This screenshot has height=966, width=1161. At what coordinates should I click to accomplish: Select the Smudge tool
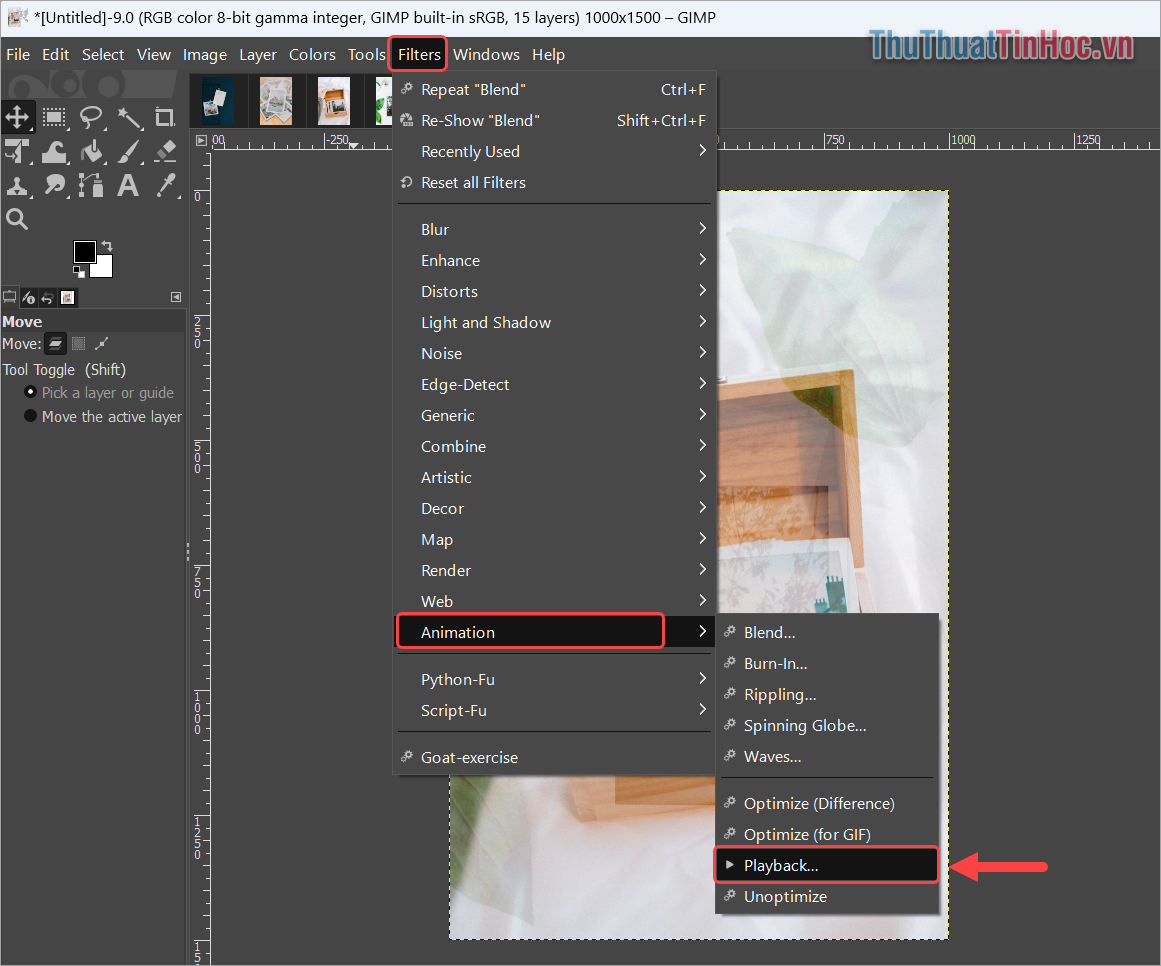pos(54,185)
